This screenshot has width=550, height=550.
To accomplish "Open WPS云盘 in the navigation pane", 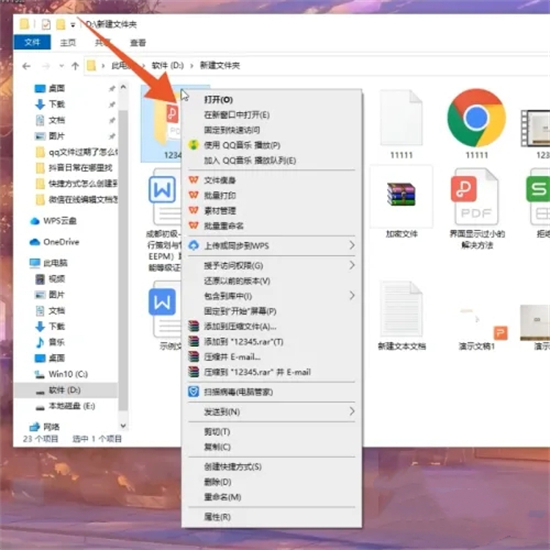I will click(x=53, y=221).
